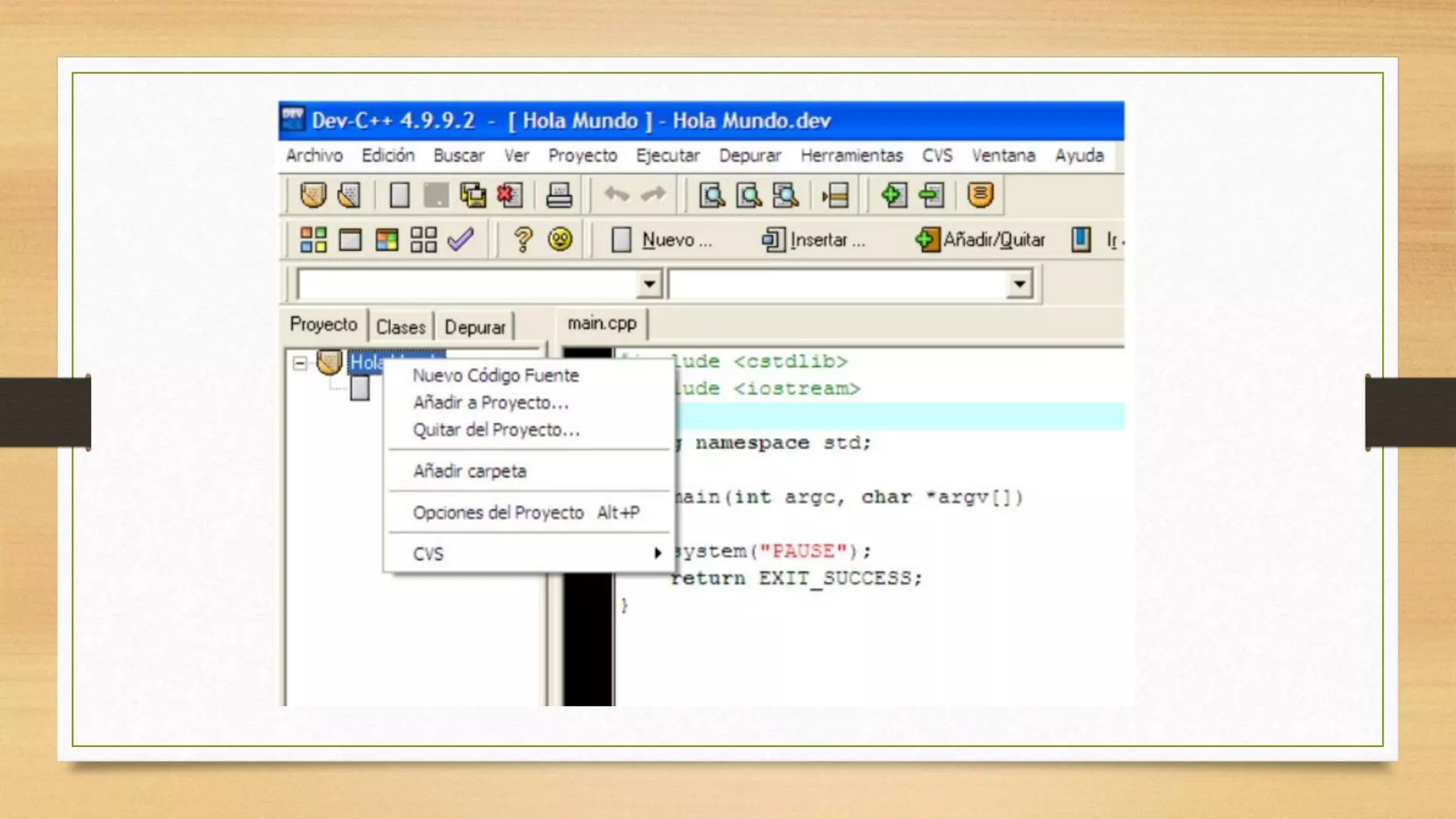Click the Compile grid icon
This screenshot has width=1456, height=819.
313,240
